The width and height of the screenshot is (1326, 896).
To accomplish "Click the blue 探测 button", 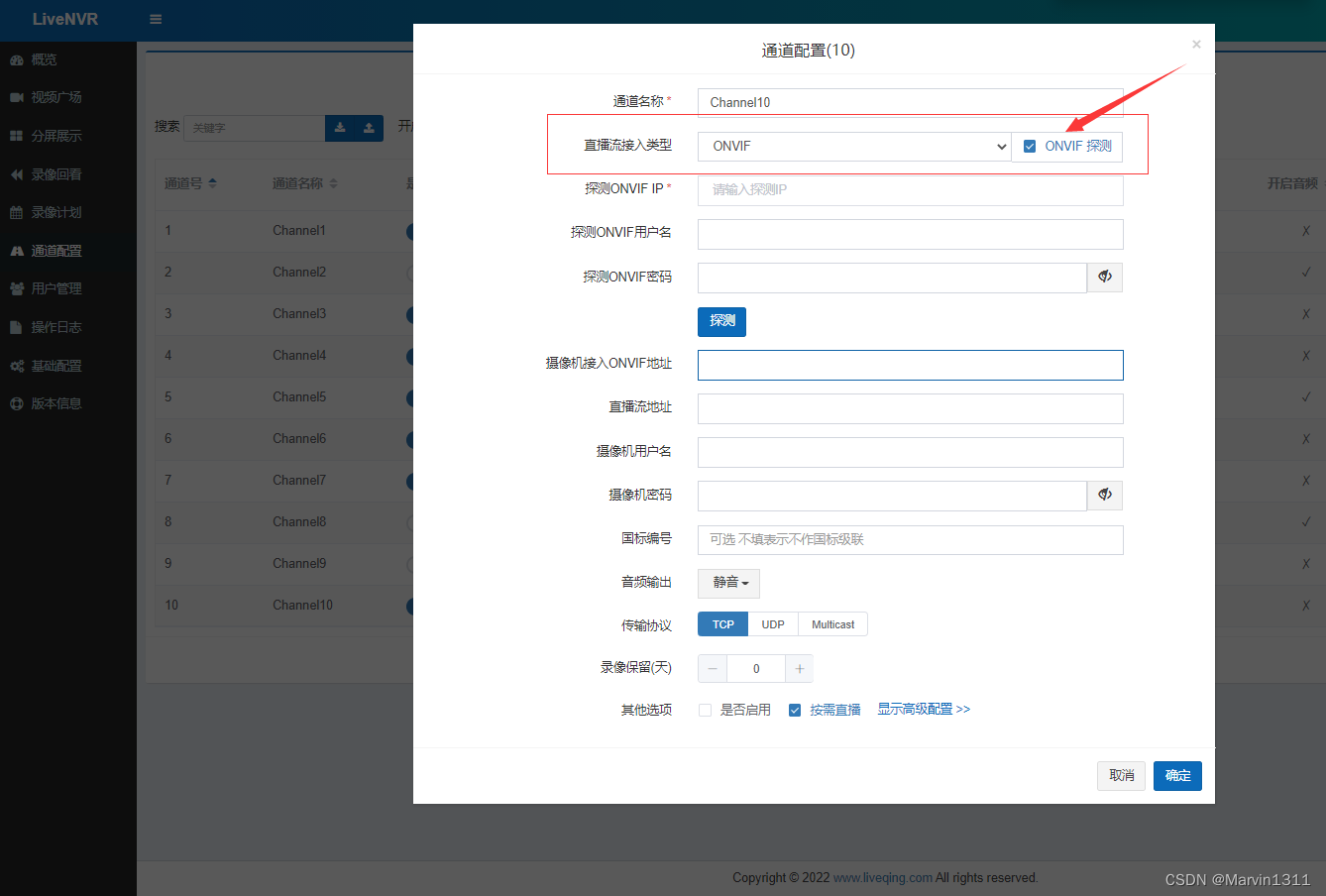I will point(722,321).
